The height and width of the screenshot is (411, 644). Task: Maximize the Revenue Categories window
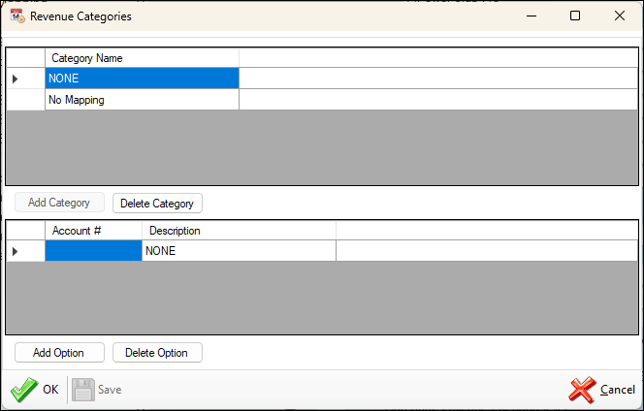(x=575, y=16)
